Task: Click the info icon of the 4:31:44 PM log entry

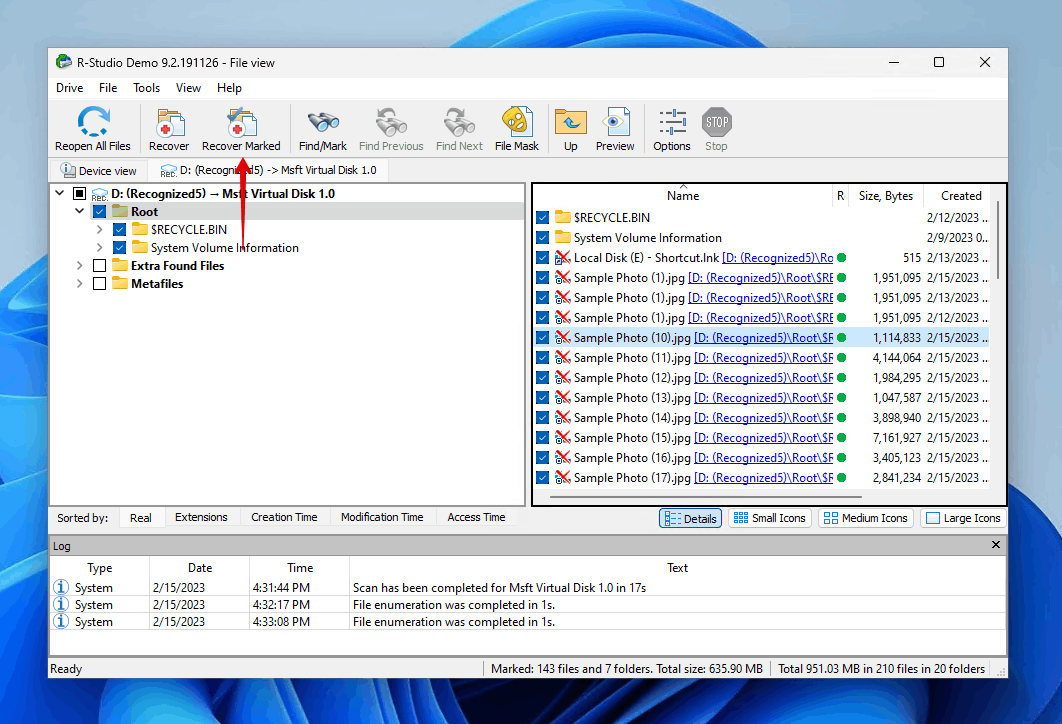Action: 61,587
